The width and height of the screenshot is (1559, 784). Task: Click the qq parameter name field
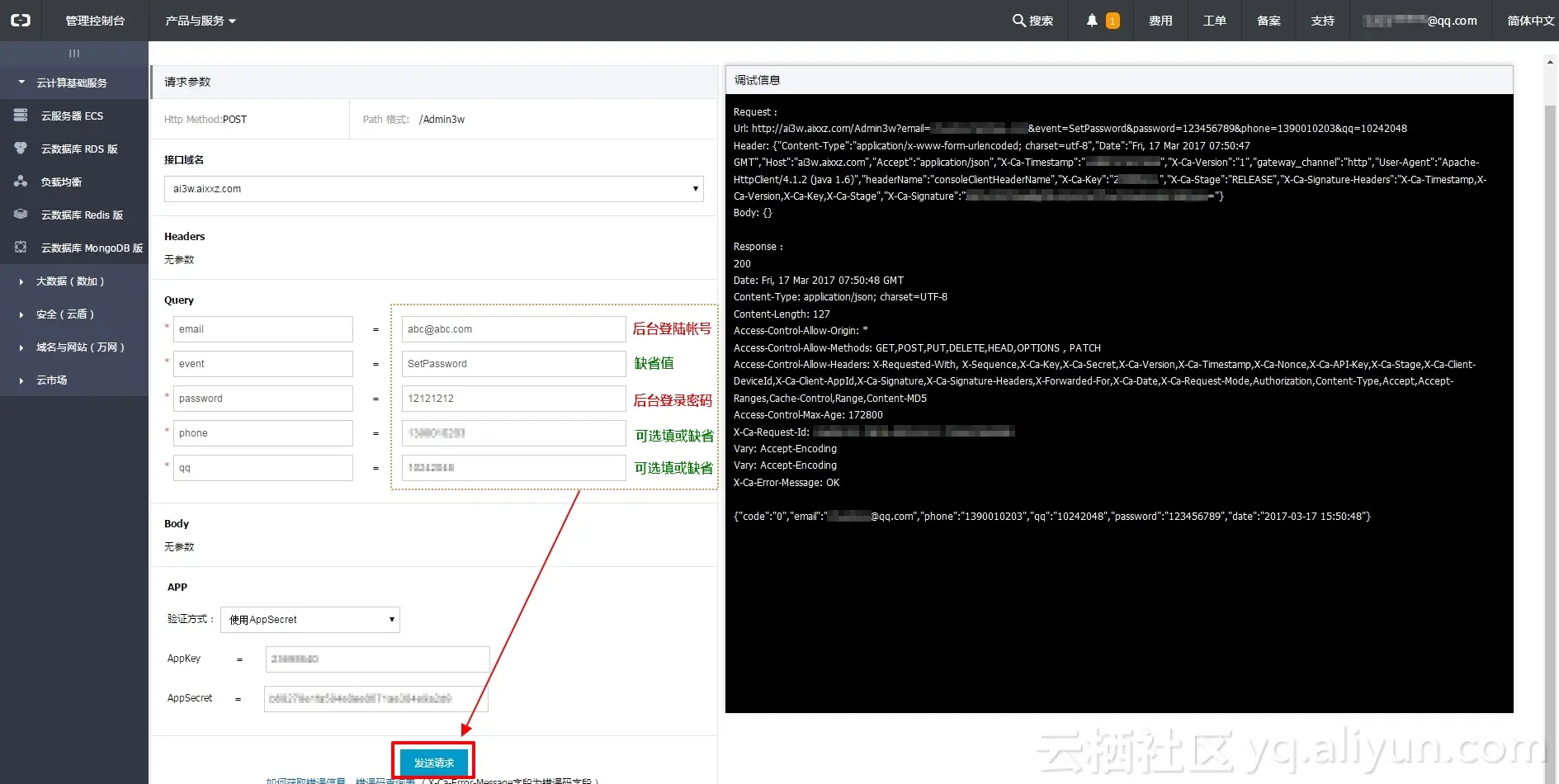click(263, 468)
